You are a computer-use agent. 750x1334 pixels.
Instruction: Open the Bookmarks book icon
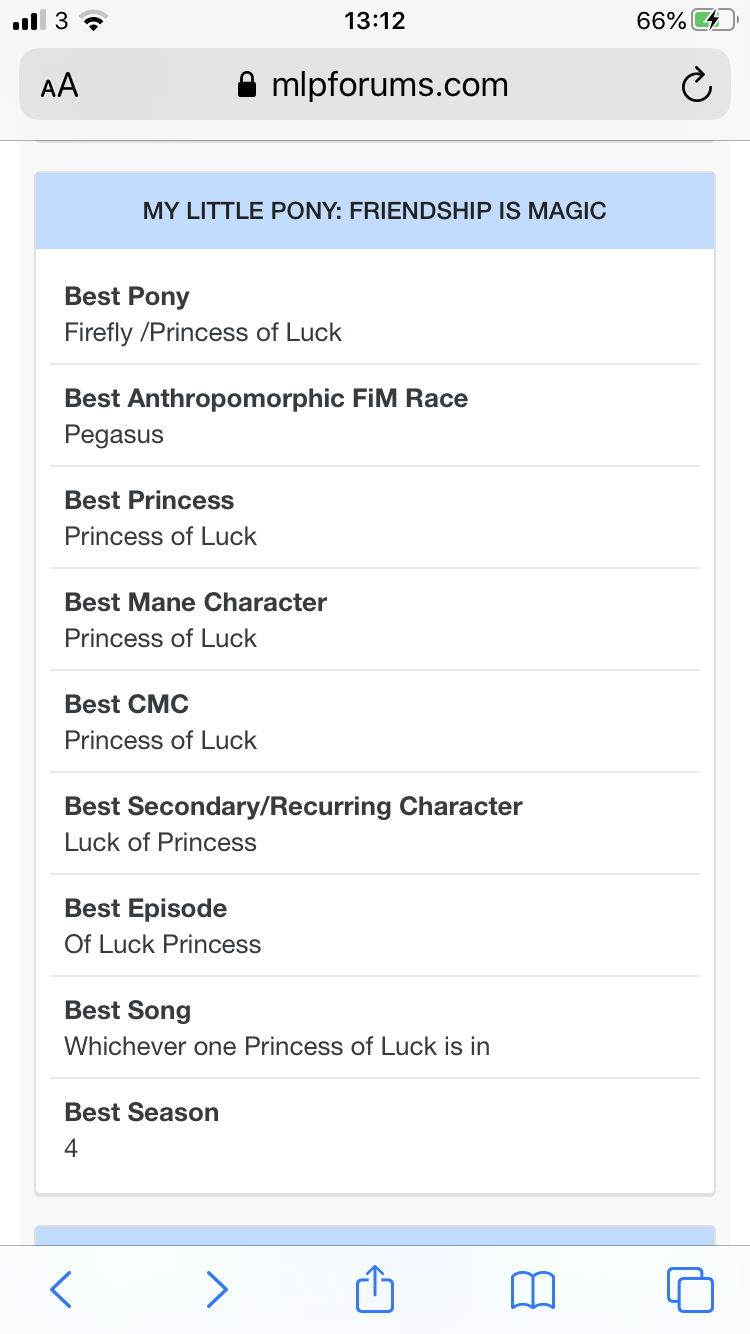[533, 1289]
